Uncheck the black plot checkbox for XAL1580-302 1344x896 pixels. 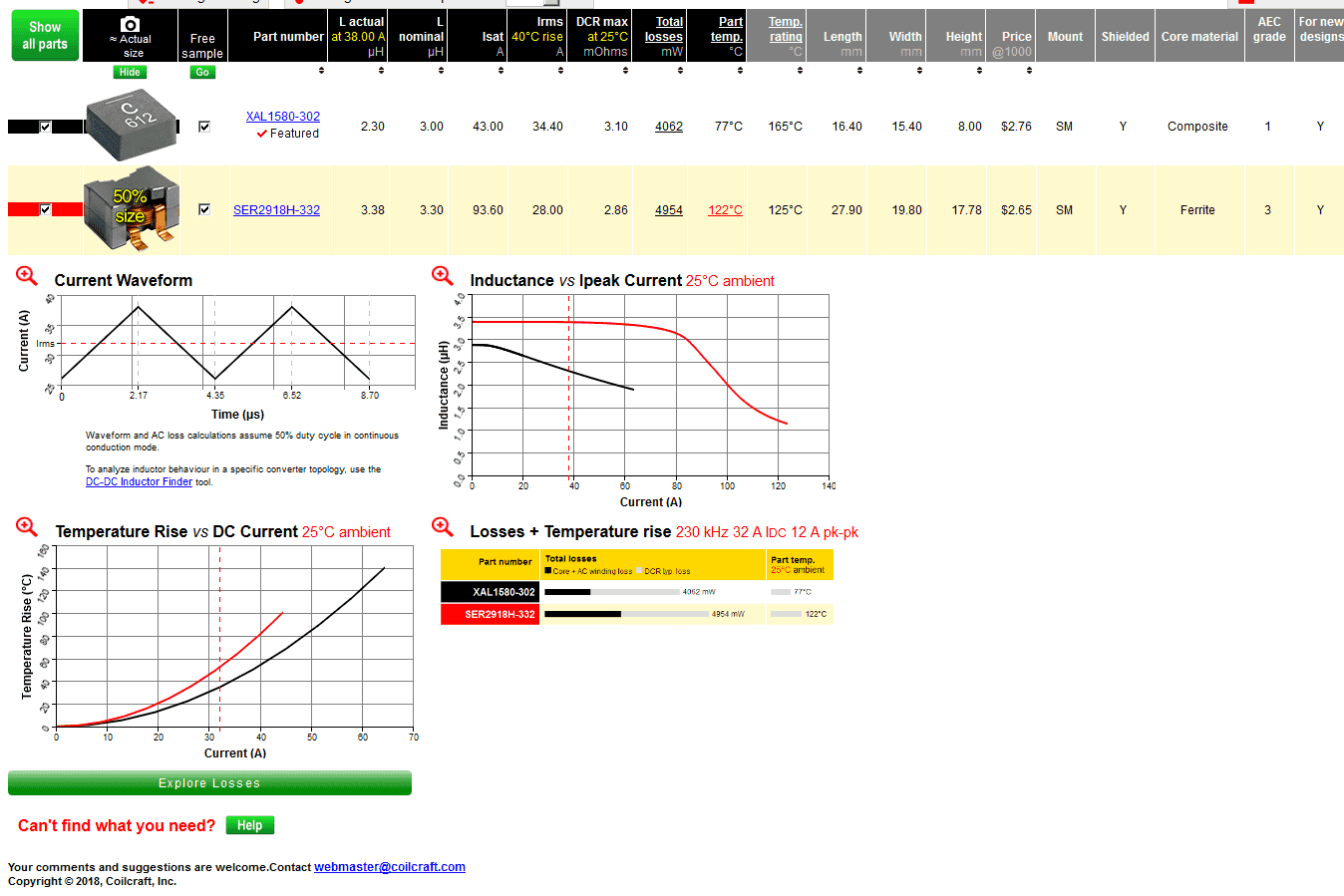pos(45,127)
